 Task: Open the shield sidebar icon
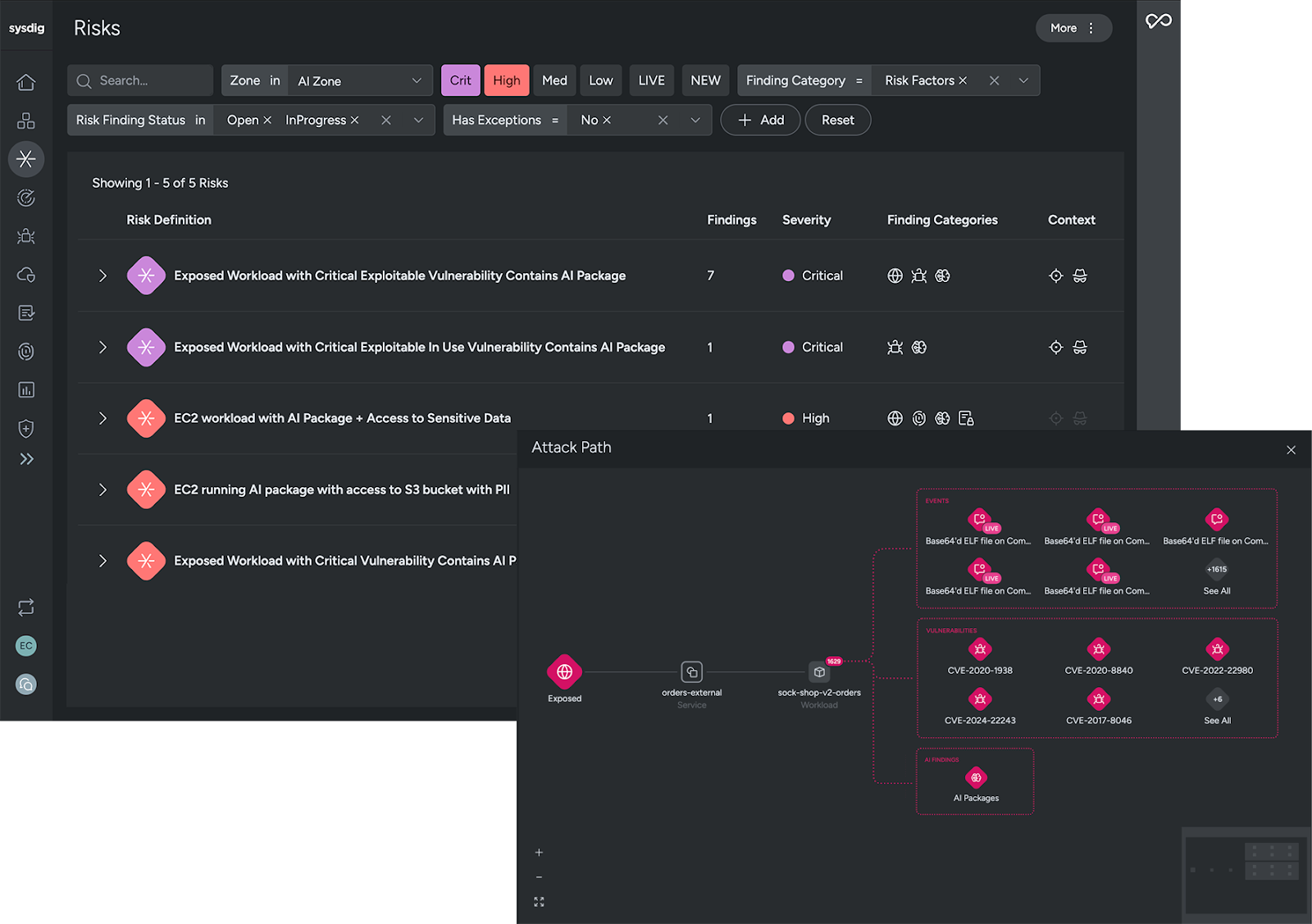coord(26,428)
